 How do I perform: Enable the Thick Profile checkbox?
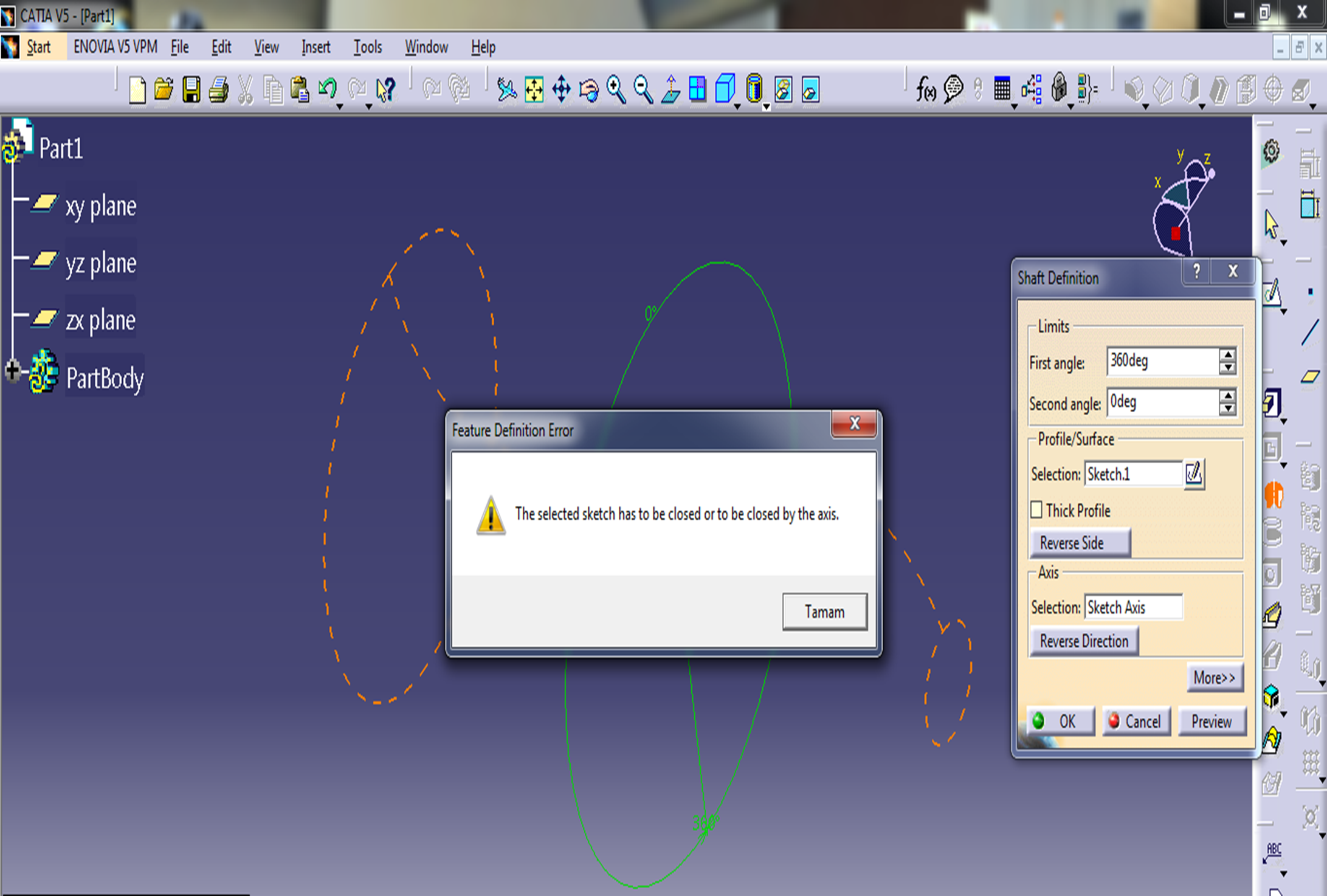[1036, 509]
